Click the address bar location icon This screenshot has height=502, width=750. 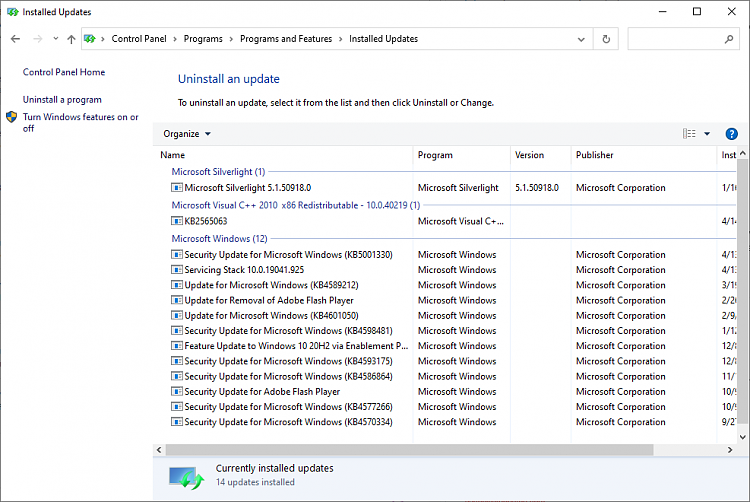click(89, 39)
